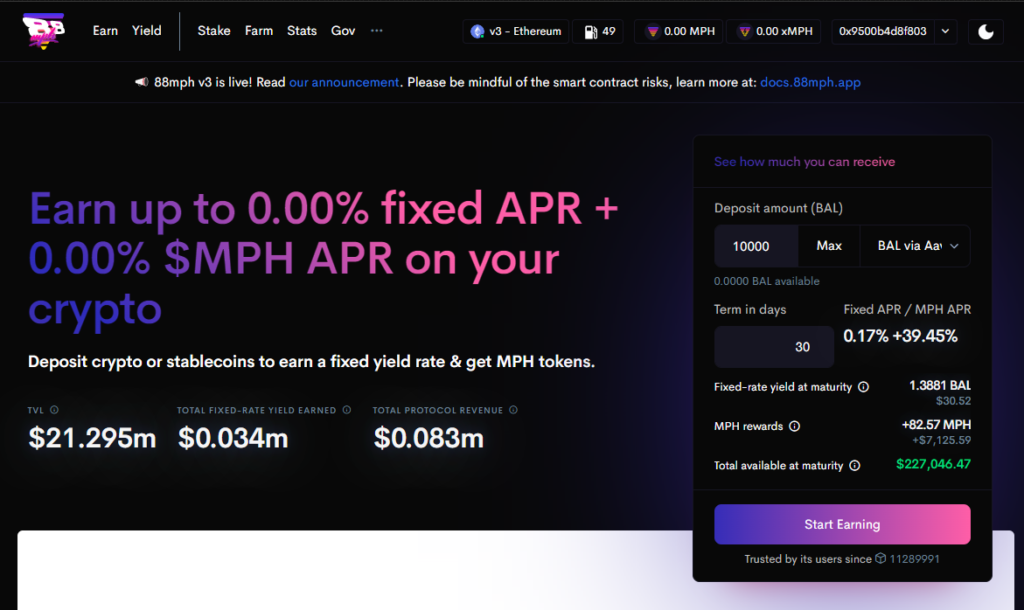Click 'See how much you can receive' heading
The height and width of the screenshot is (610, 1024).
[804, 162]
